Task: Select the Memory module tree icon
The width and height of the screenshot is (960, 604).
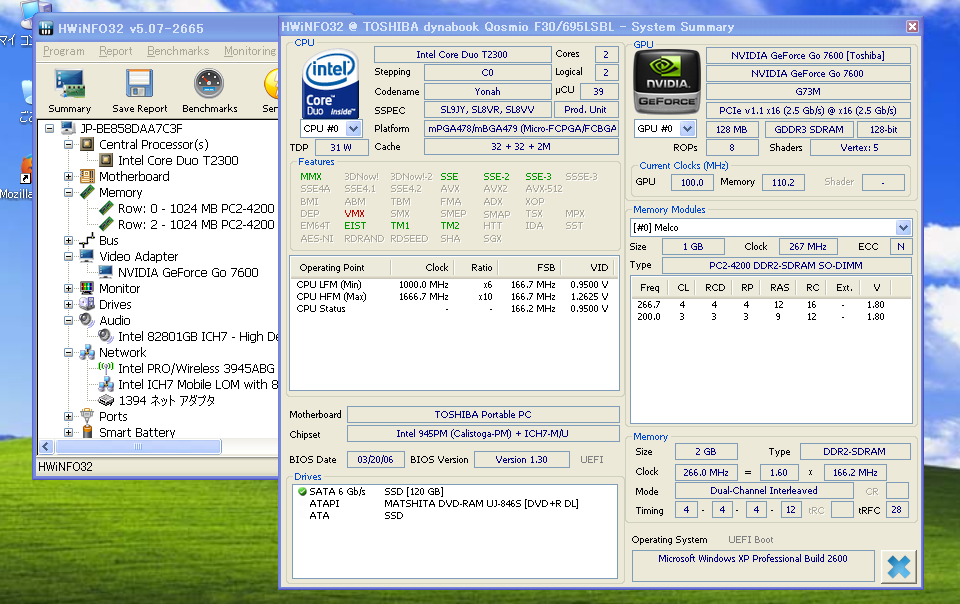Action: 87,192
